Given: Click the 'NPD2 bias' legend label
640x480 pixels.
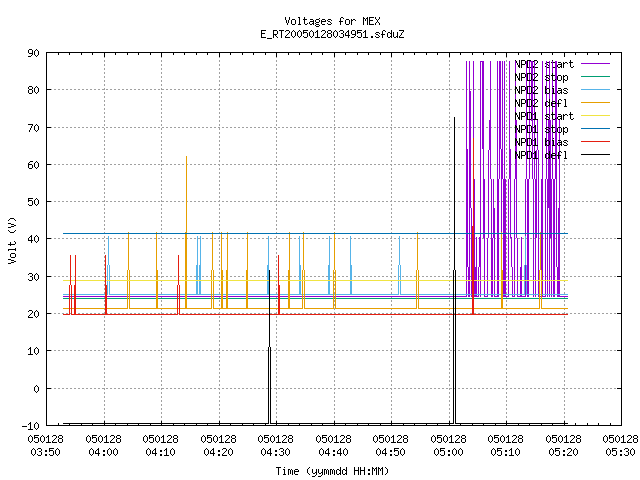Looking at the screenshot, I should [x=541, y=90].
